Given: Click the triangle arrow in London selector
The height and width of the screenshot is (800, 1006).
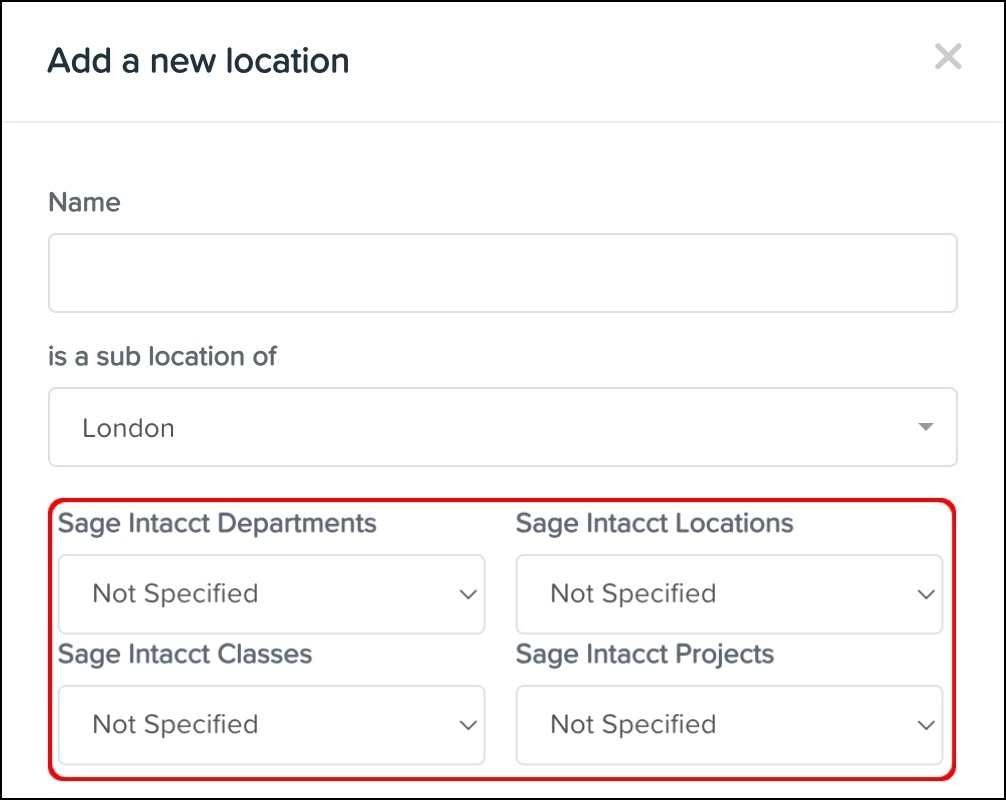Looking at the screenshot, I should (x=925, y=428).
